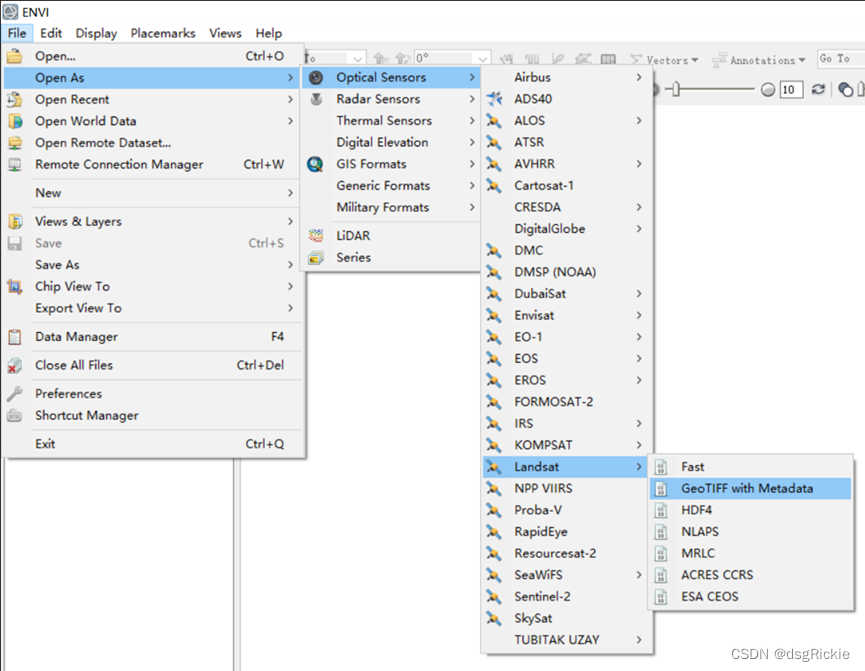The width and height of the screenshot is (865, 671).
Task: Select New in File menu
Action: [153, 193]
